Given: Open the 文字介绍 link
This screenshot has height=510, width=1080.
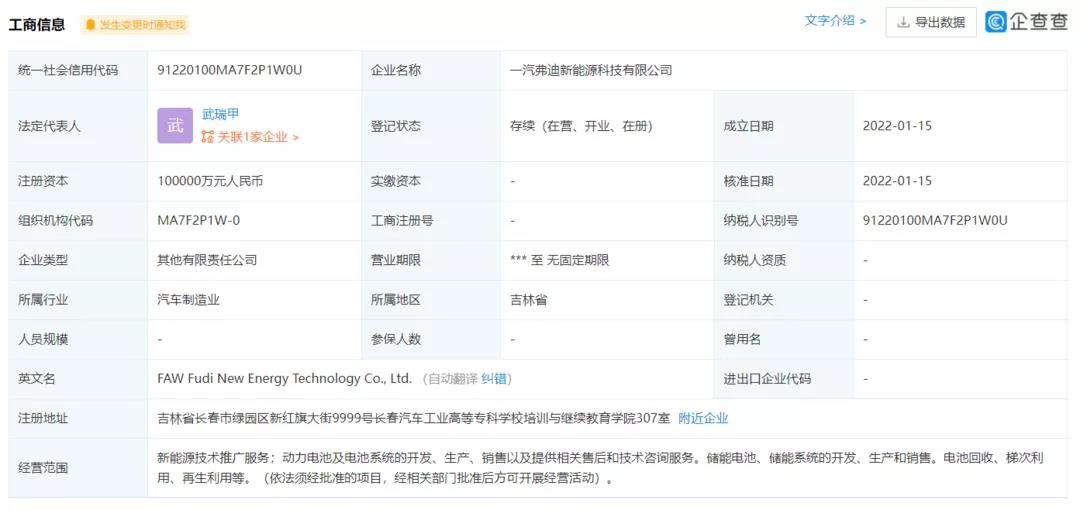Looking at the screenshot, I should [x=835, y=21].
